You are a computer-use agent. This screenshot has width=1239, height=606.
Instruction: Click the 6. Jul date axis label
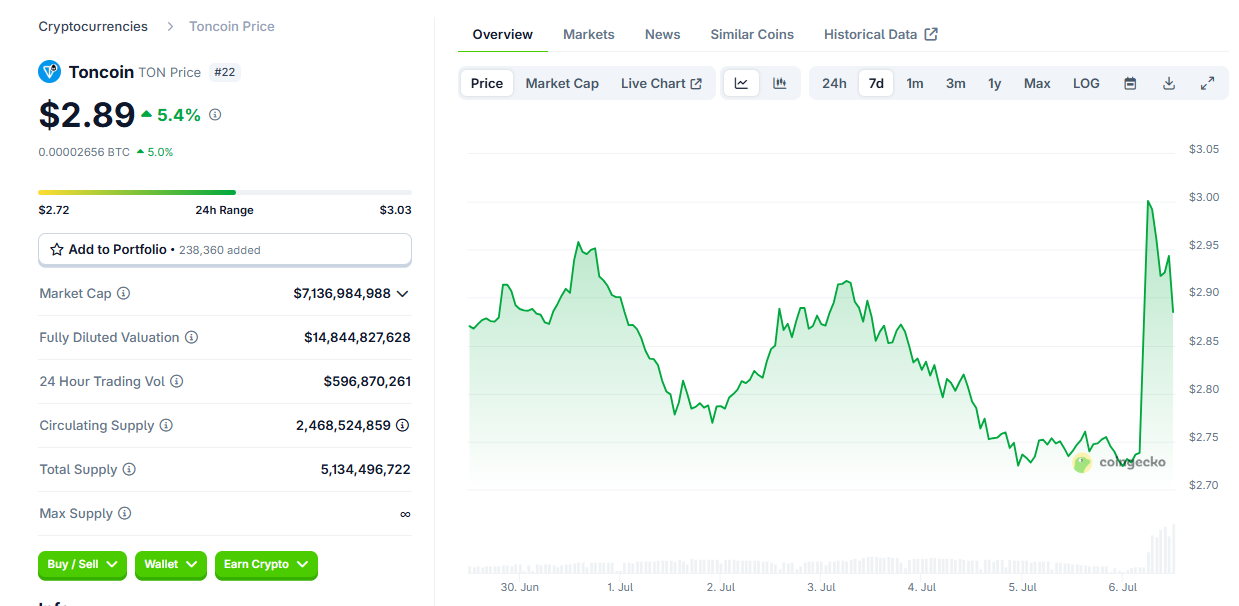[x=1122, y=587]
